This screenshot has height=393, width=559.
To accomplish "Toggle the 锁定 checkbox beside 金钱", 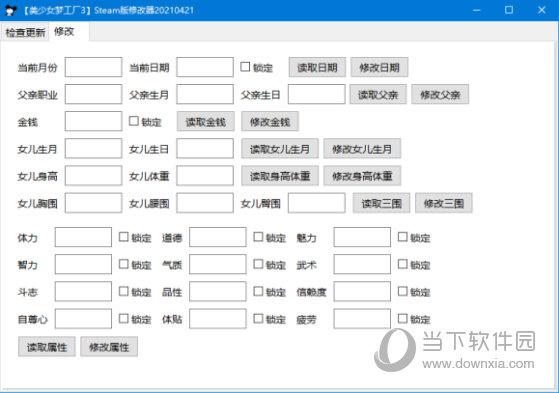I will click(134, 121).
